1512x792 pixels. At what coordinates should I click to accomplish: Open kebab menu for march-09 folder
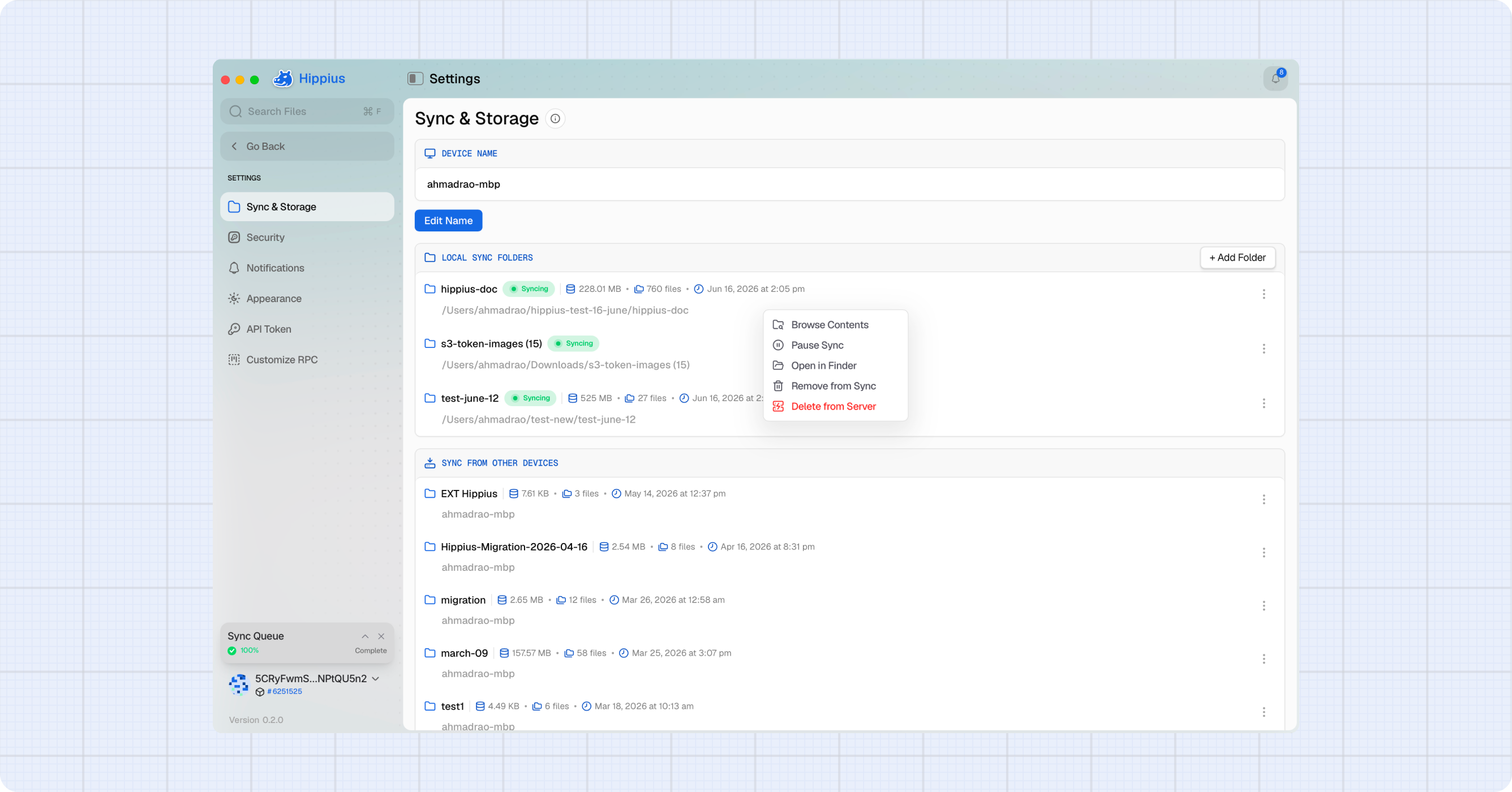[x=1264, y=659]
